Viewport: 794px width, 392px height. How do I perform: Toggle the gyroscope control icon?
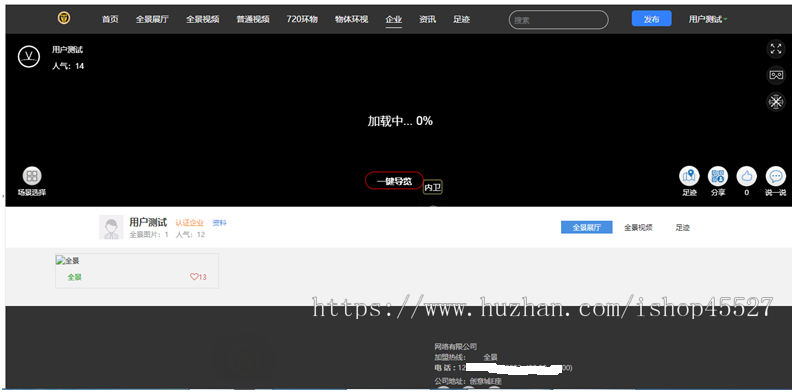(775, 102)
